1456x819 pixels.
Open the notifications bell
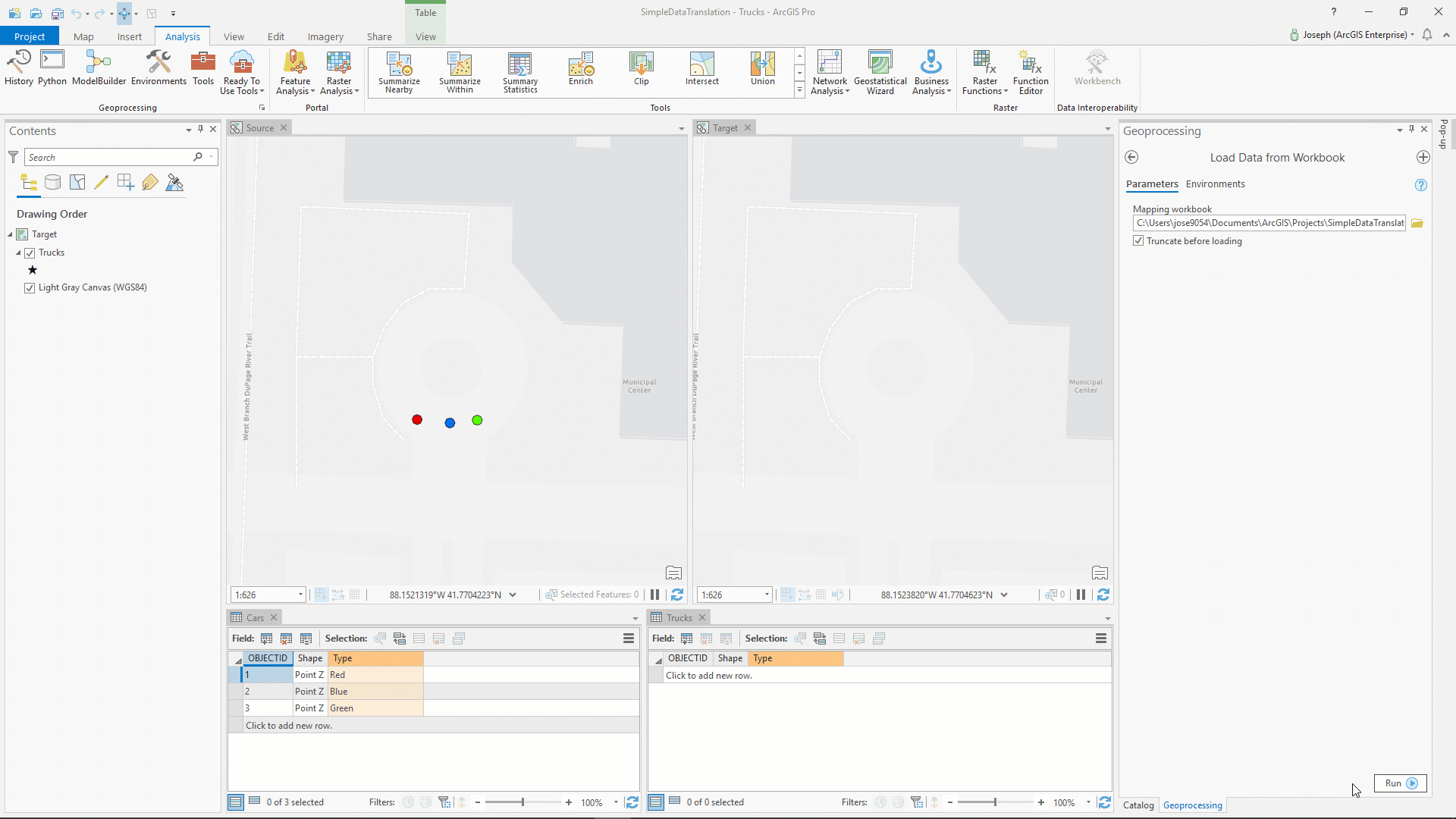(x=1427, y=35)
